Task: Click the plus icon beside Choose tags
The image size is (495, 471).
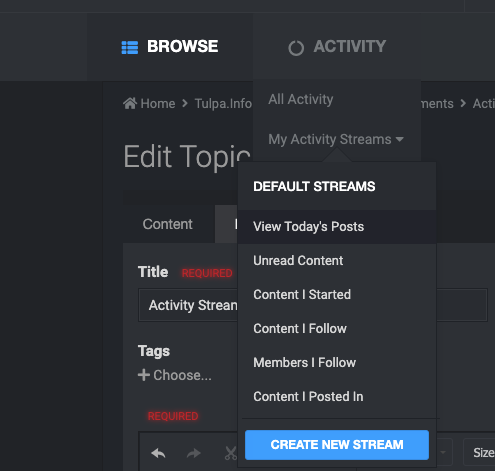Action: [x=144, y=375]
